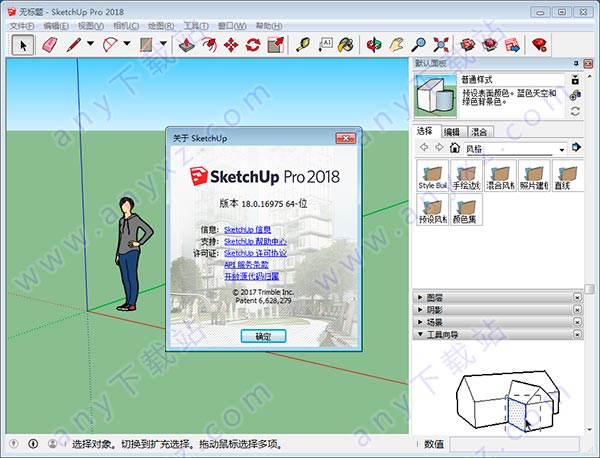Open the styles Details arrow menu

point(576,147)
